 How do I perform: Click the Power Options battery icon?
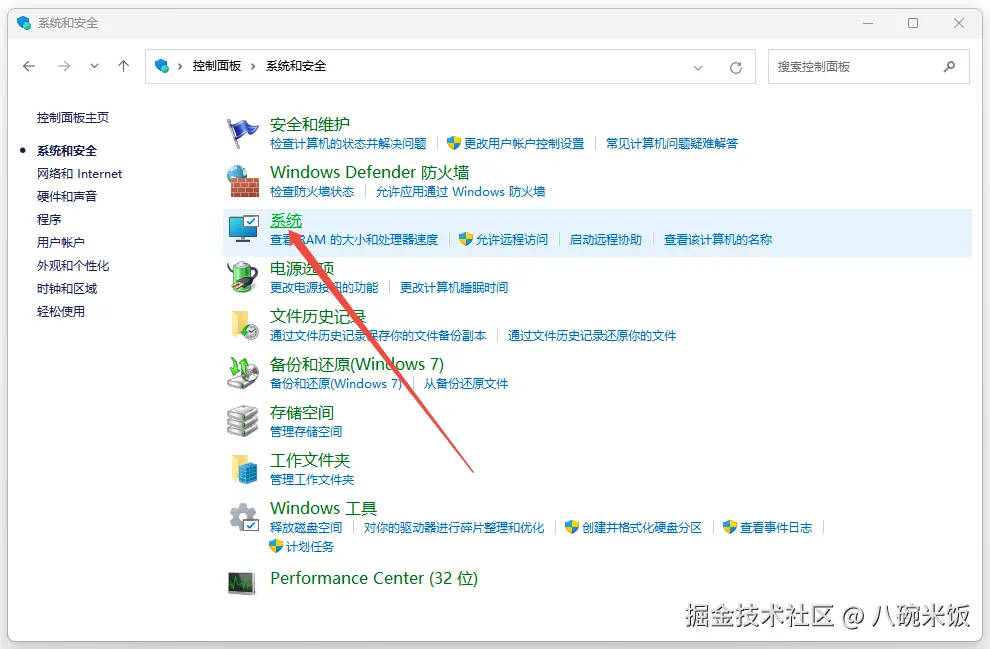pos(243,277)
